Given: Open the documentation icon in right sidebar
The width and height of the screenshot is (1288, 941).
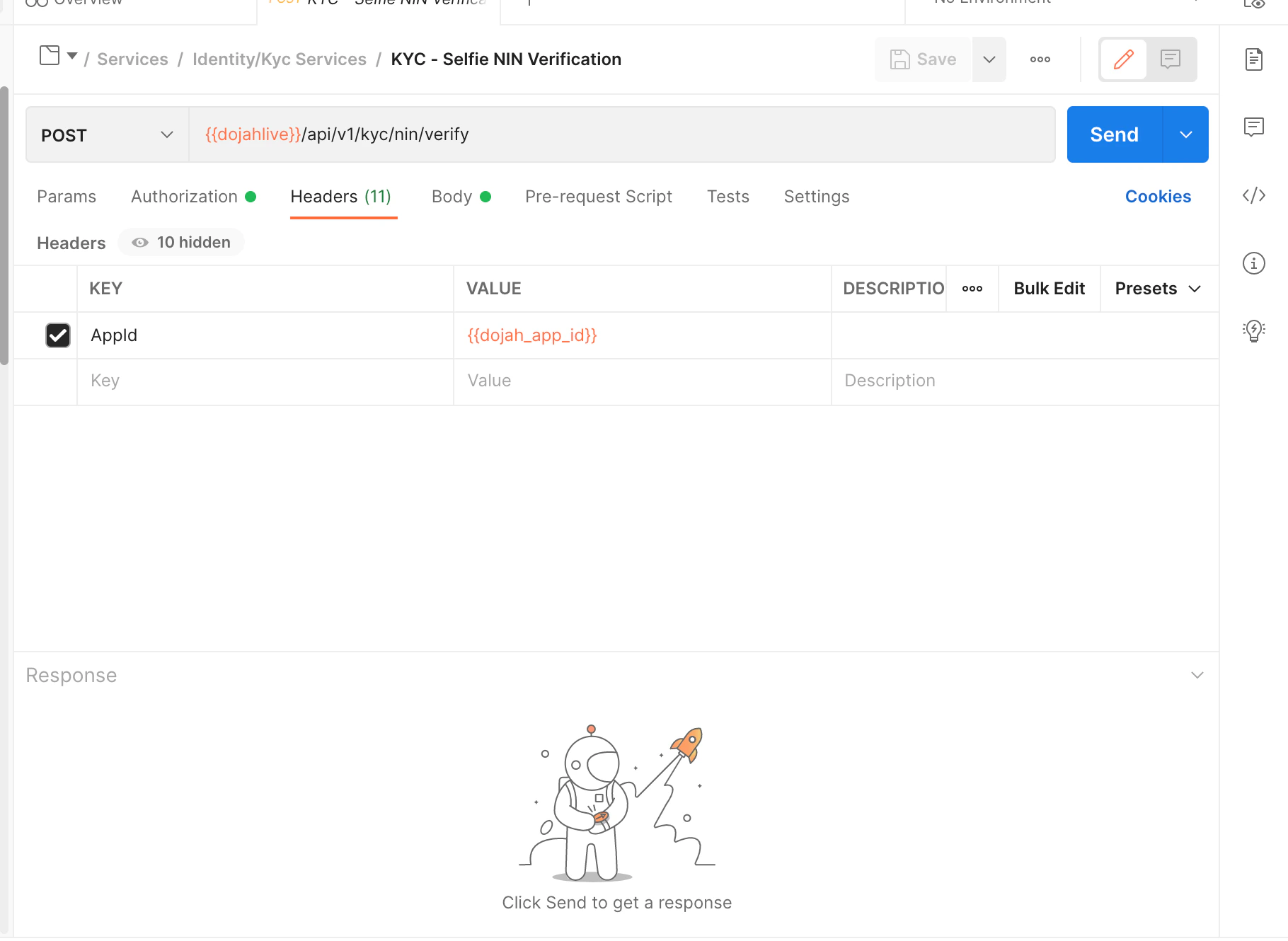Looking at the screenshot, I should (x=1253, y=59).
